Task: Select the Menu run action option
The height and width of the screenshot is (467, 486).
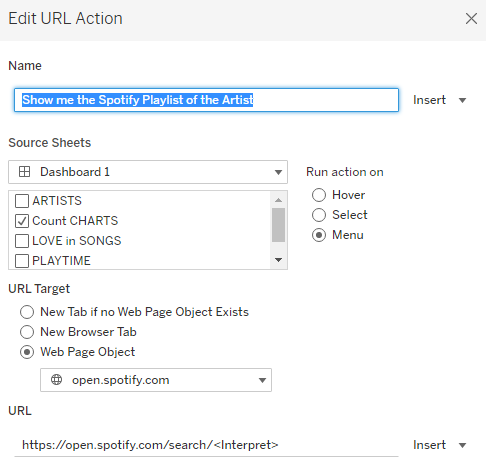Action: coord(319,235)
